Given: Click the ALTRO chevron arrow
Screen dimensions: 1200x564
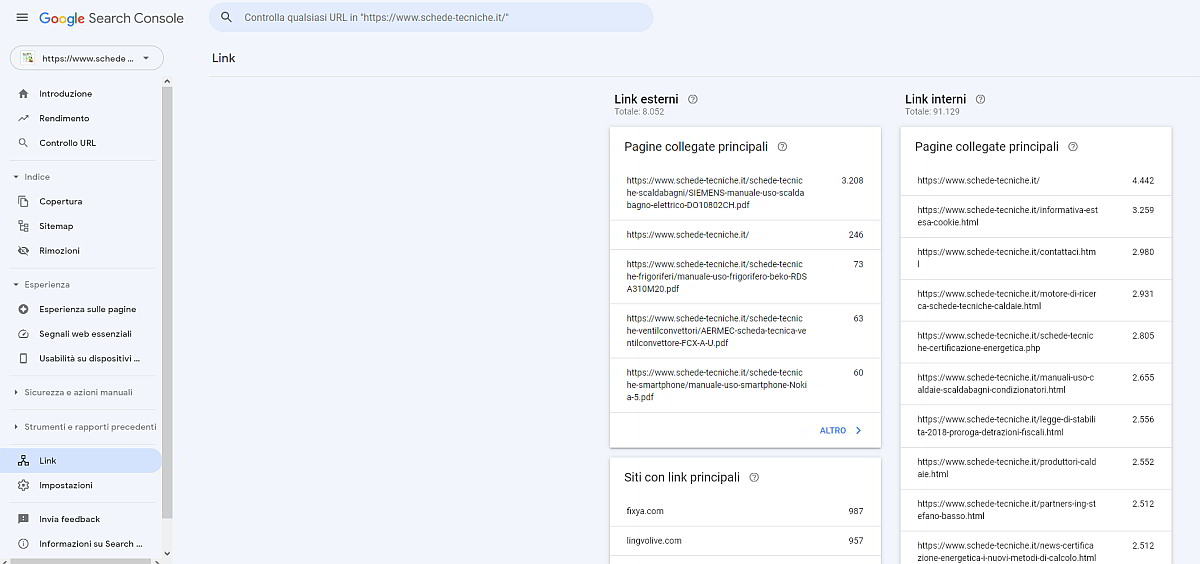Looking at the screenshot, I should click(x=858, y=431).
